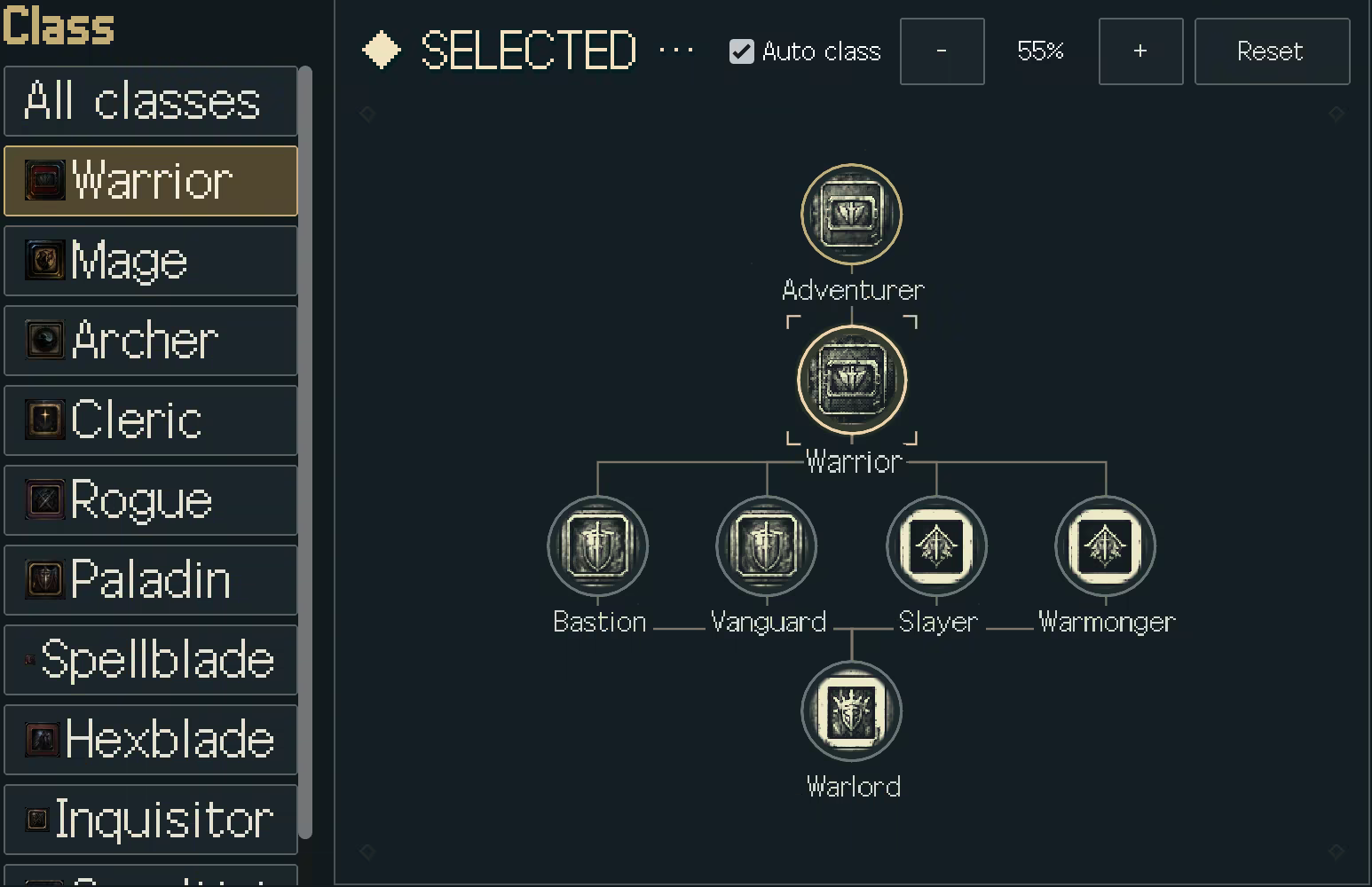Click the Adventurer label text
The width and height of the screenshot is (1372, 887).
click(853, 290)
